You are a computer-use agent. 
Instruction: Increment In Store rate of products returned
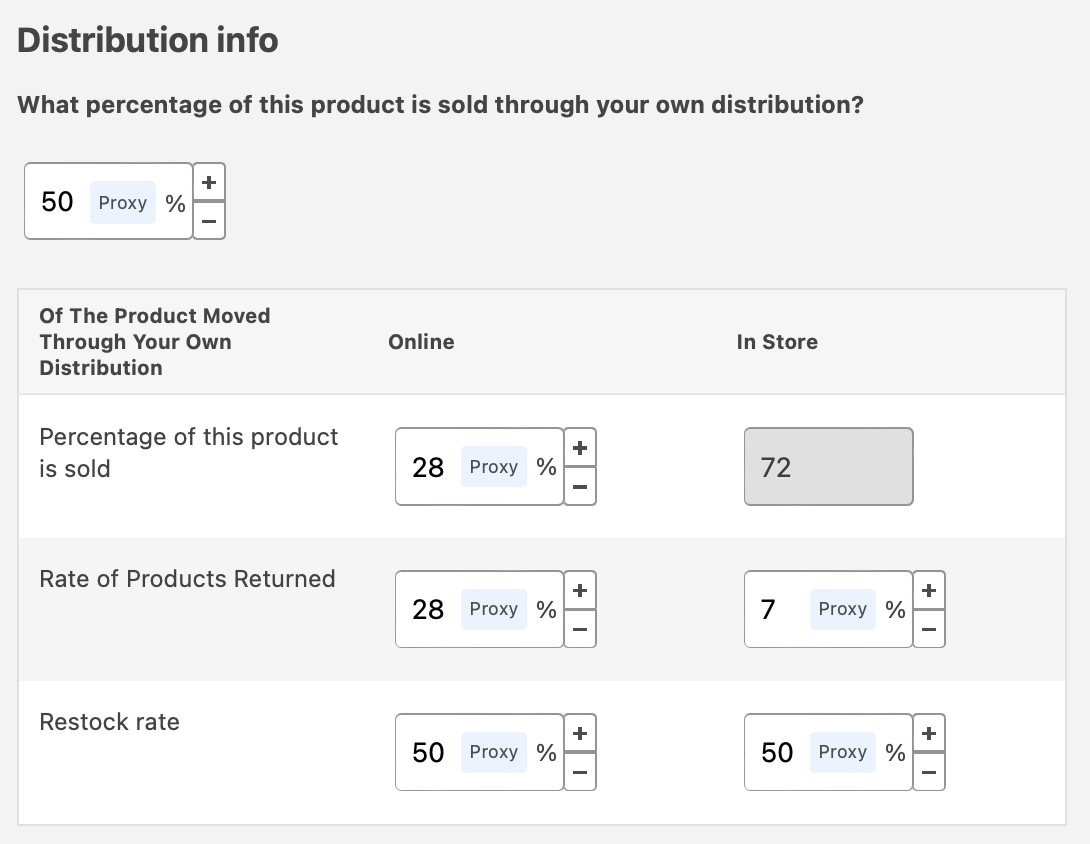[929, 590]
